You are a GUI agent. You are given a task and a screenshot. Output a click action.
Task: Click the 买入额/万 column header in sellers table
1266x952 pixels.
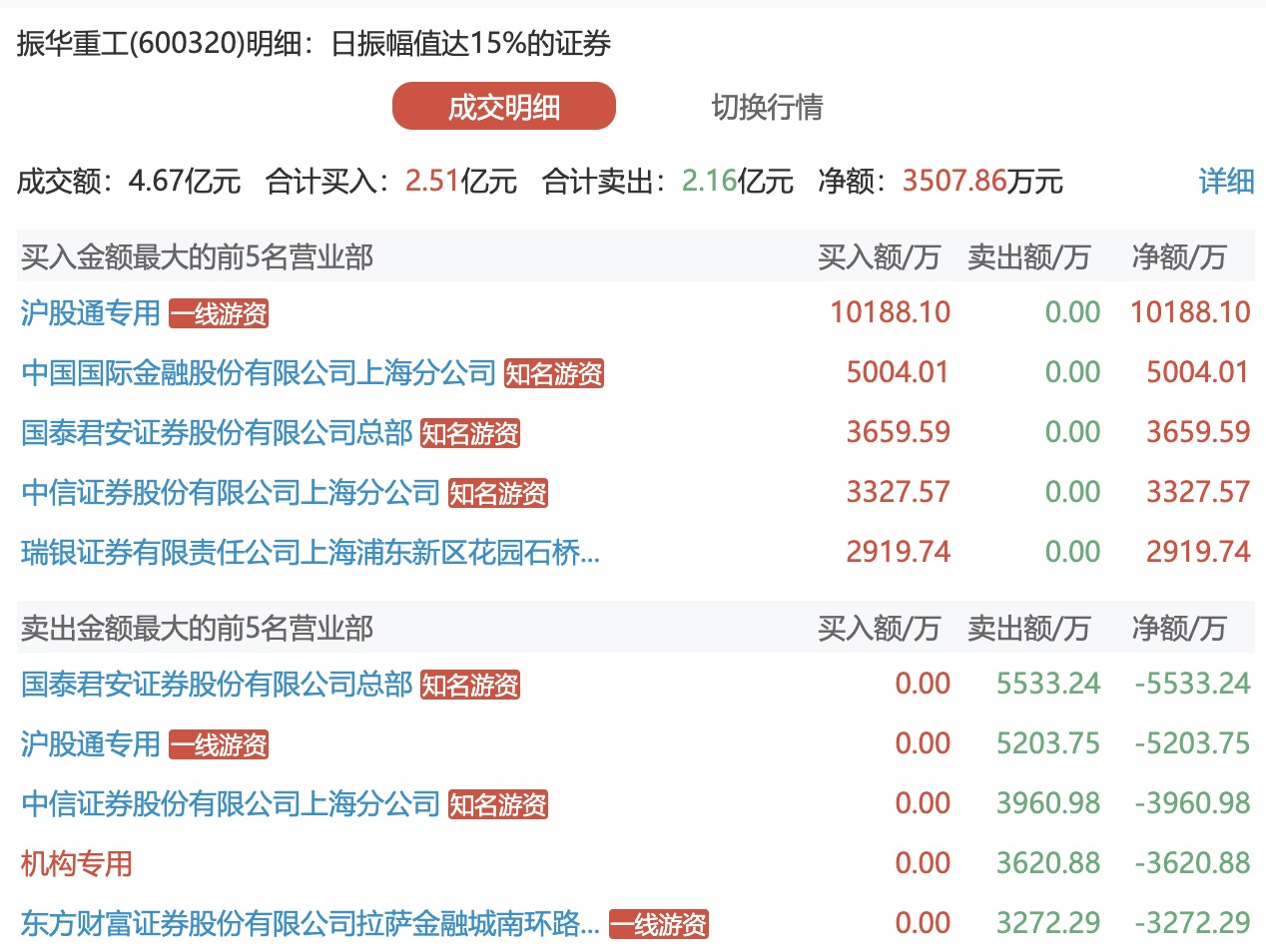tap(879, 629)
